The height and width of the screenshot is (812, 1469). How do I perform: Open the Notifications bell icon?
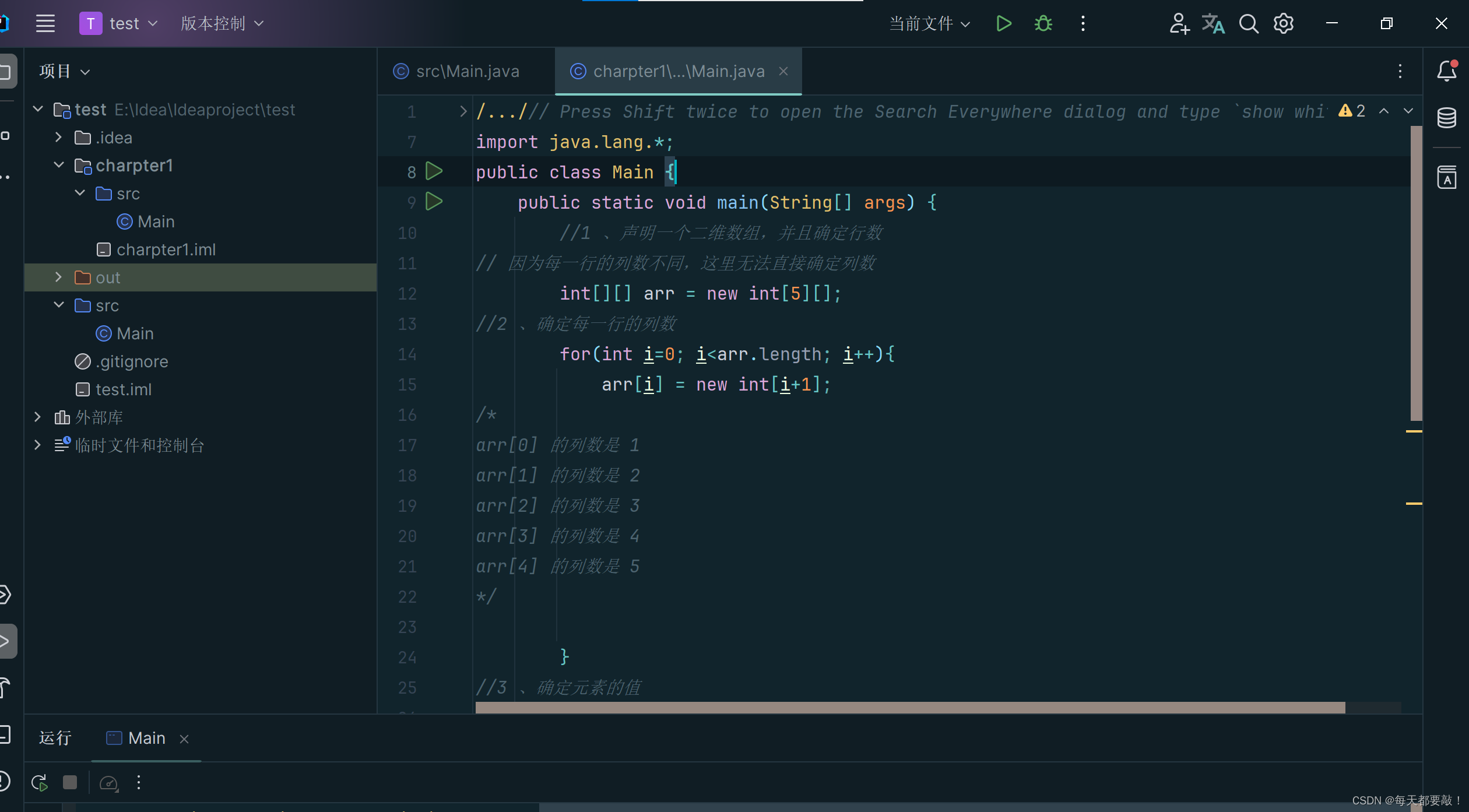[x=1446, y=71]
